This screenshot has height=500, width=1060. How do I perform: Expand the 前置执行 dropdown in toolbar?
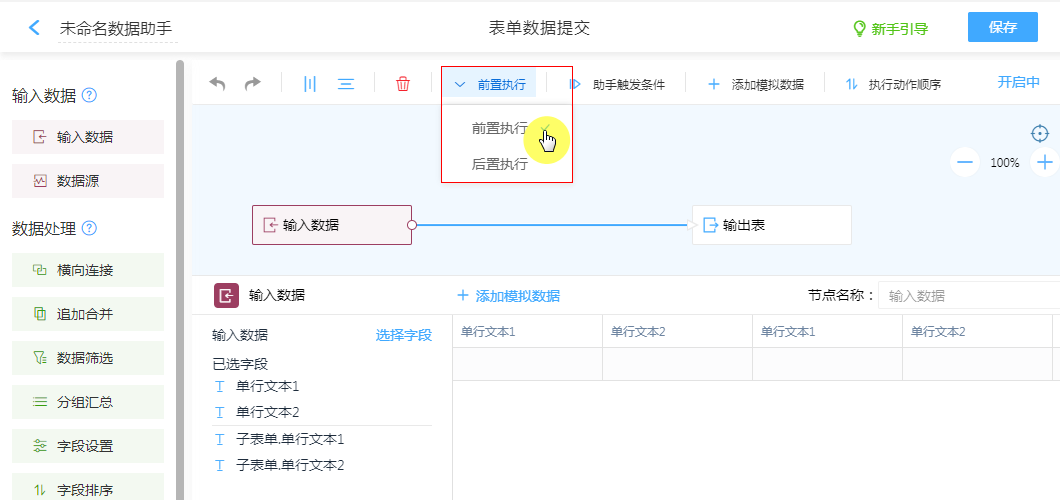(x=490, y=84)
